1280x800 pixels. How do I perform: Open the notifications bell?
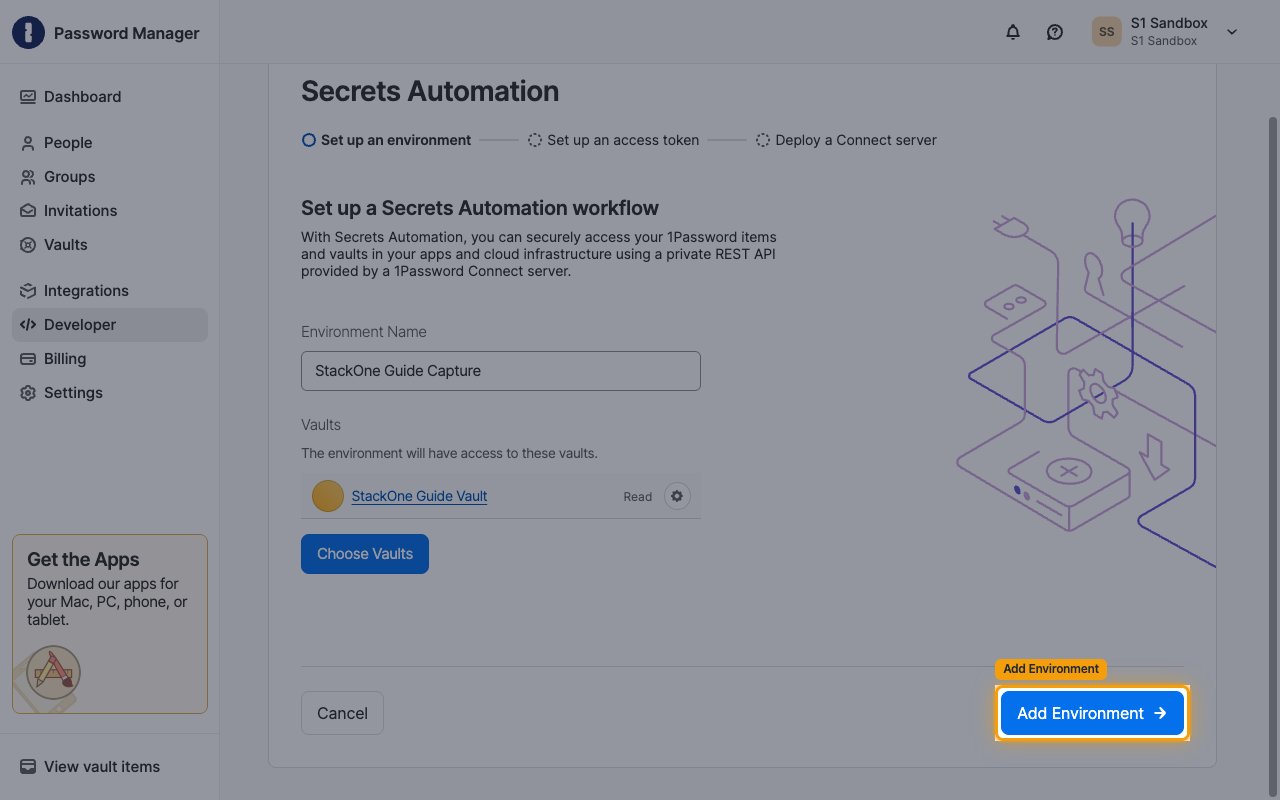(1013, 32)
